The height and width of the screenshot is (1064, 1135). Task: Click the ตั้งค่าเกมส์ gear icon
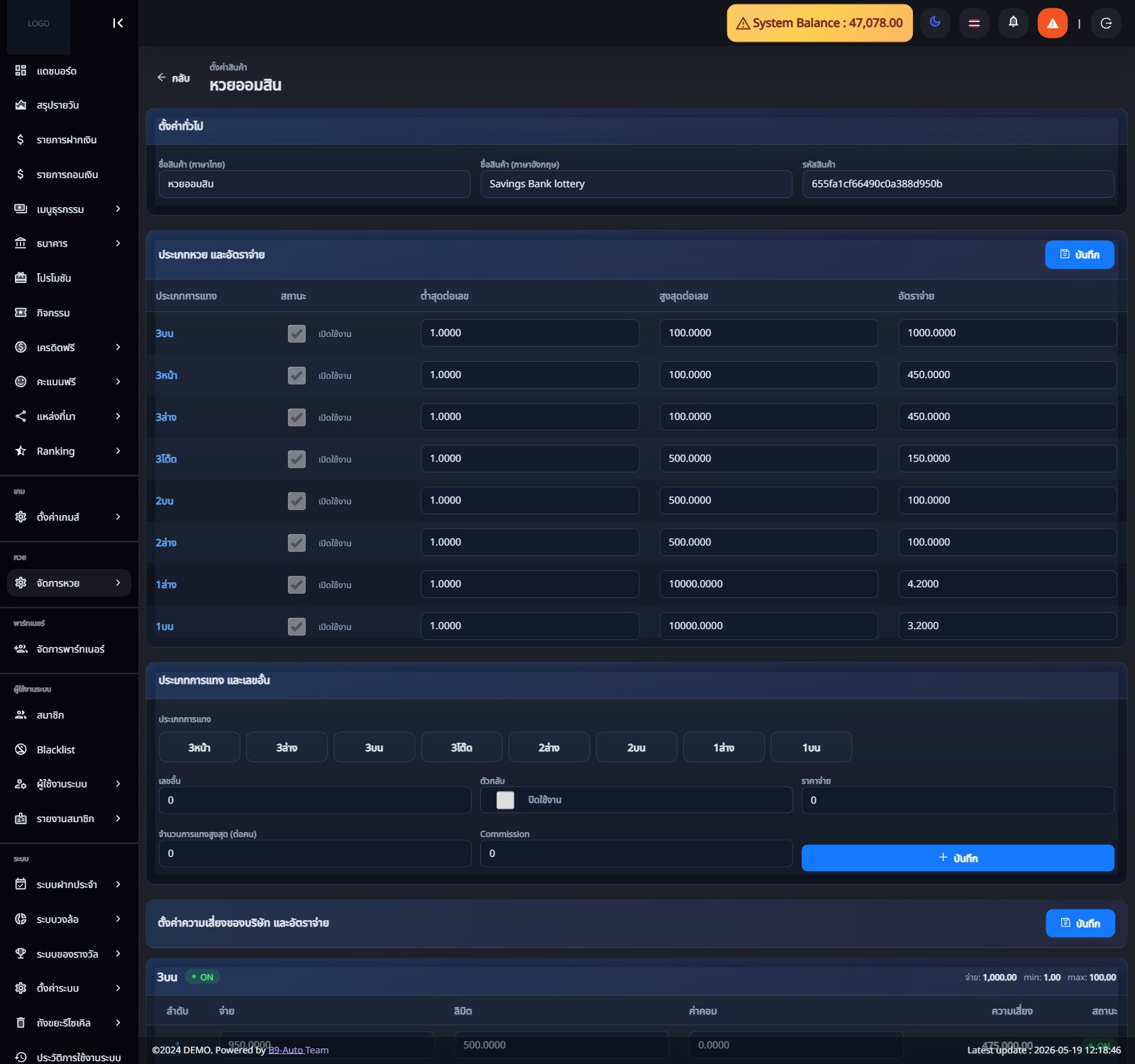(x=21, y=517)
